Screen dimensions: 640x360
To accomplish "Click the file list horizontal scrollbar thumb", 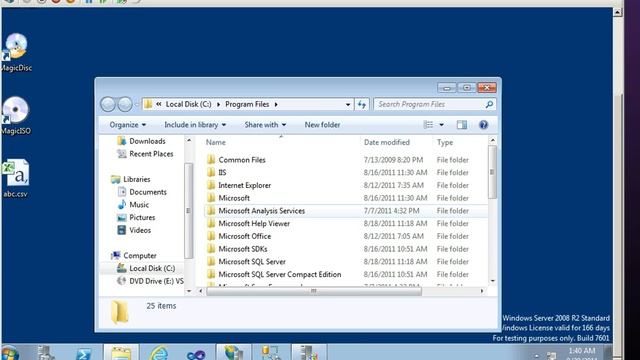I will [313, 291].
